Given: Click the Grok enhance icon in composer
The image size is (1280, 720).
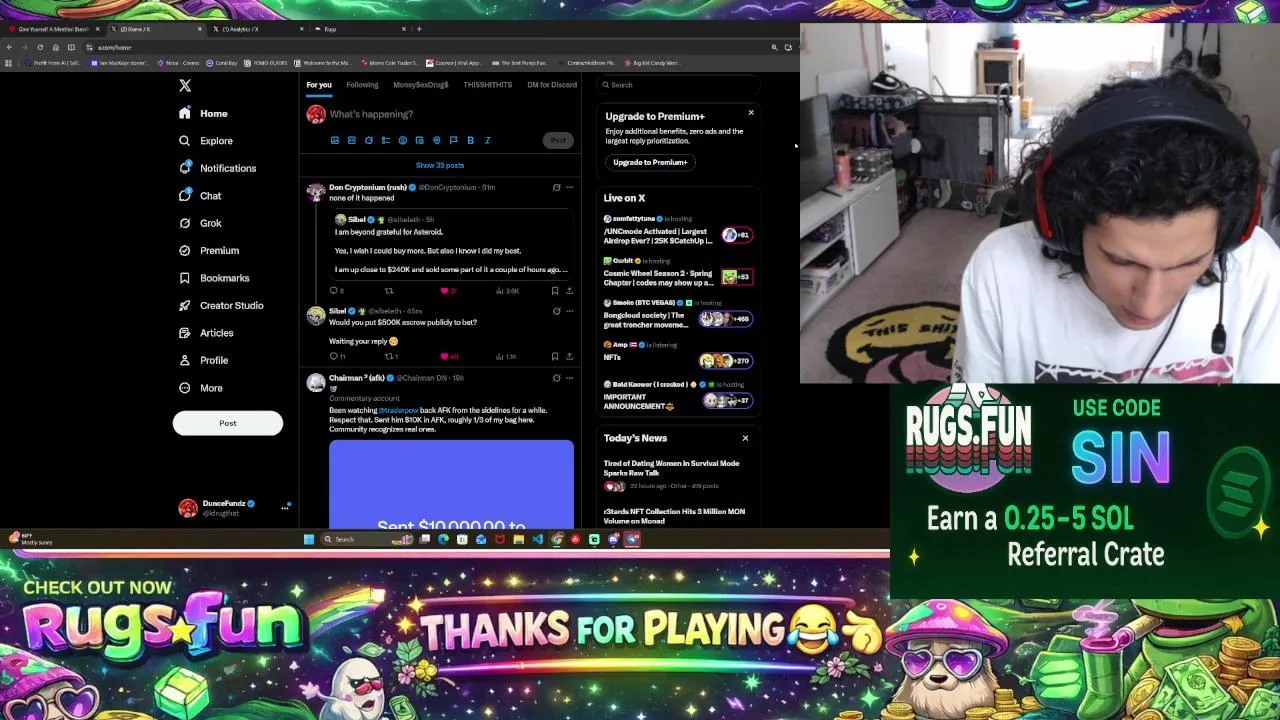Looking at the screenshot, I should point(369,140).
